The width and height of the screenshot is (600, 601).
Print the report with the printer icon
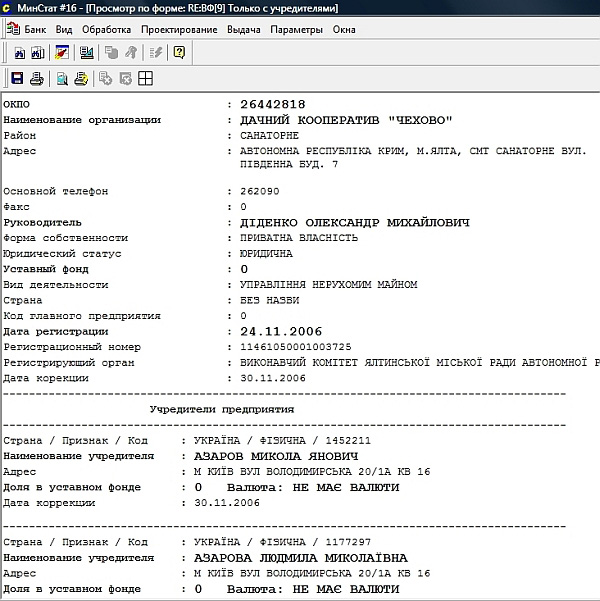point(36,78)
